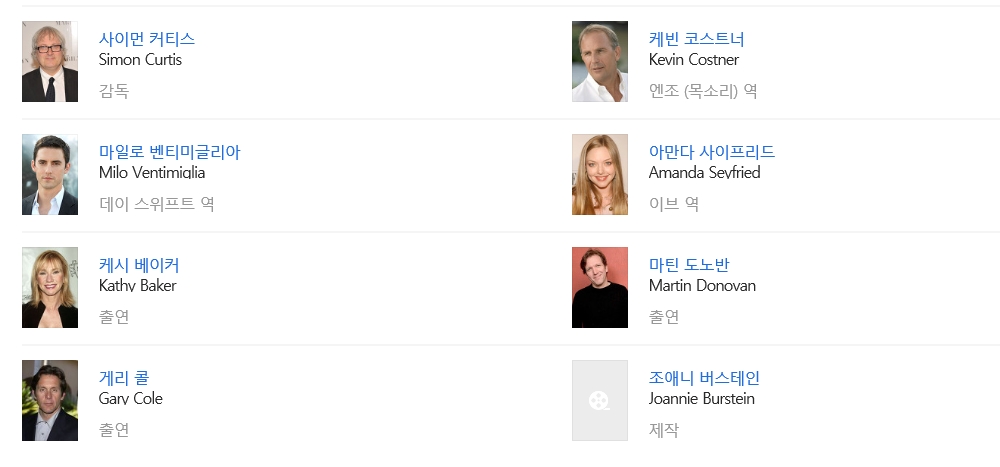Image resolution: width=1000 pixels, height=467 pixels.
Task: Open the 사이먼 커티스 name link
Action: click(147, 39)
